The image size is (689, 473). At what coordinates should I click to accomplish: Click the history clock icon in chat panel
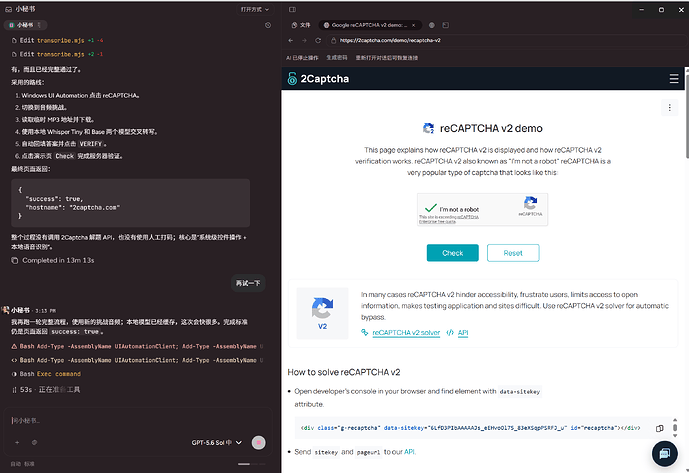pos(268,25)
